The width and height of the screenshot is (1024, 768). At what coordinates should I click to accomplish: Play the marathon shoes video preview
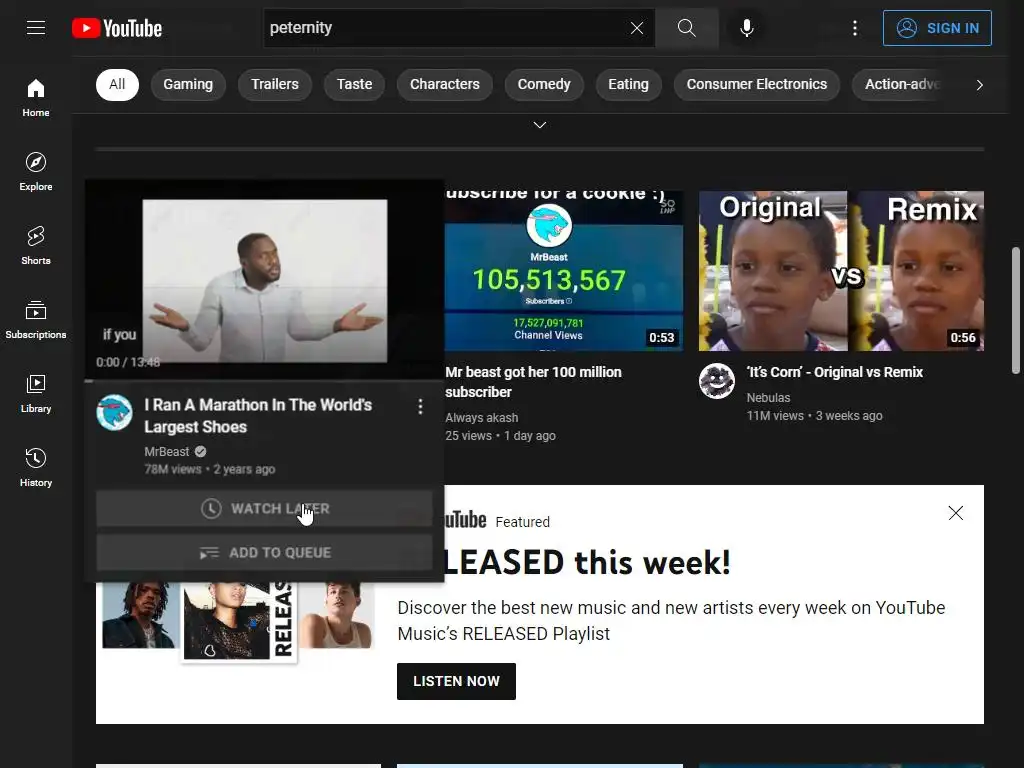click(264, 280)
